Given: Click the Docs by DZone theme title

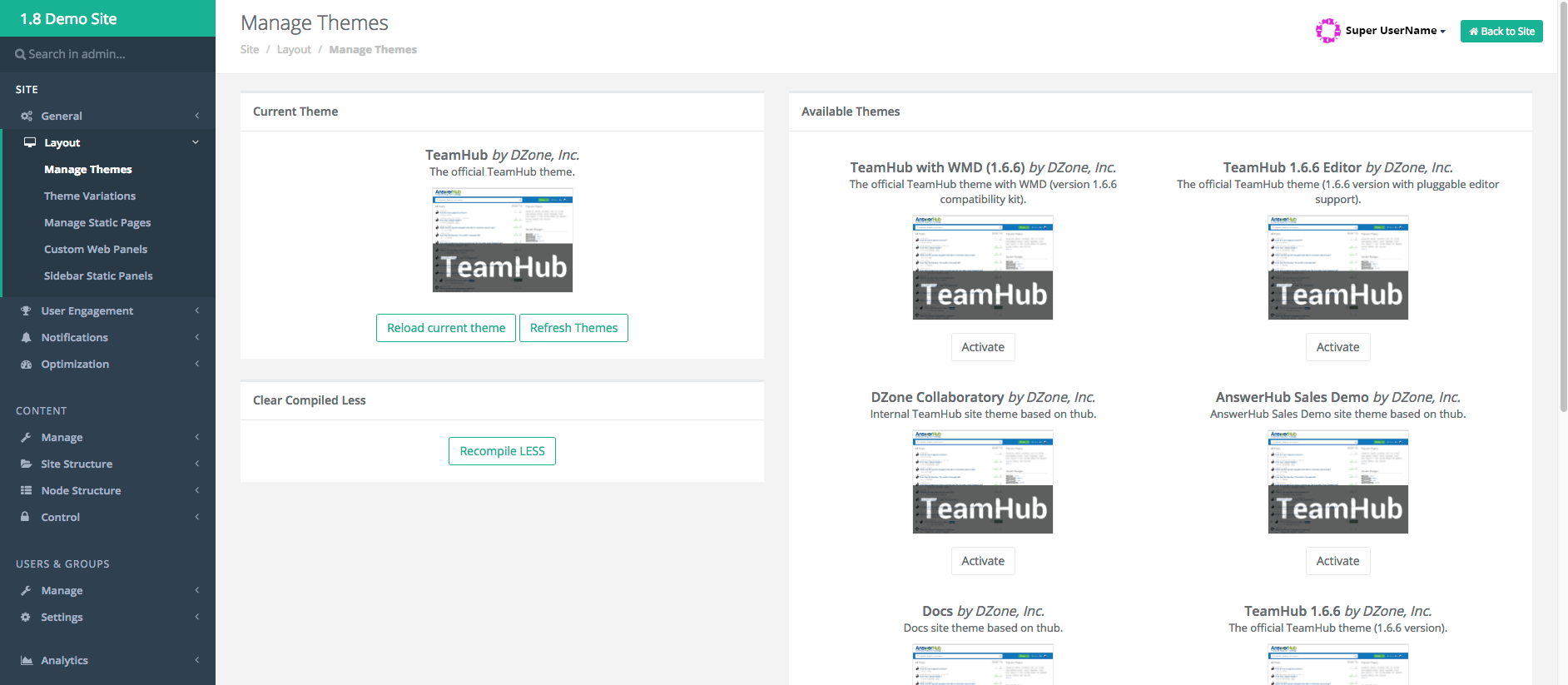Looking at the screenshot, I should coord(983,611).
